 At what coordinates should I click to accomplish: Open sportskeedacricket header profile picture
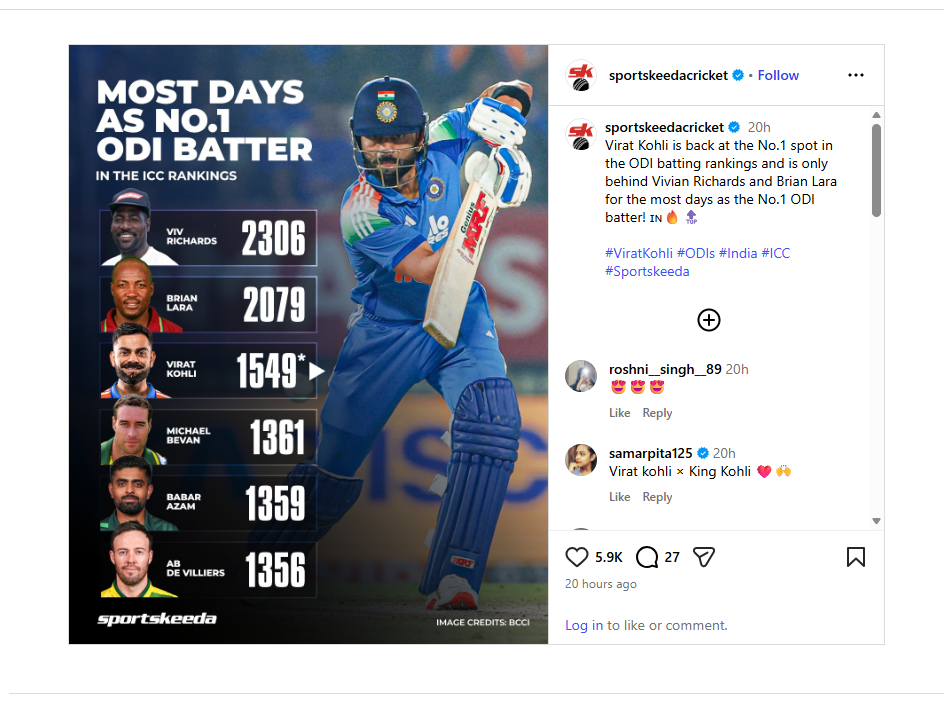coord(581,75)
